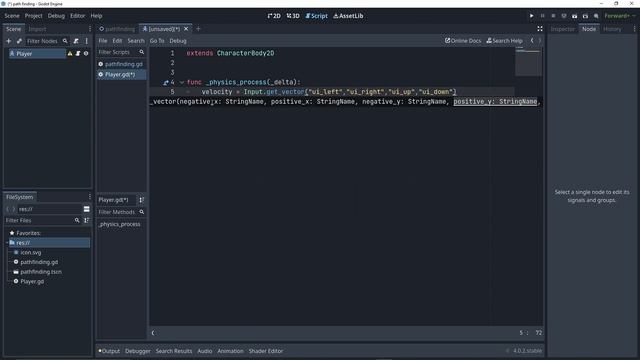Toggle FileSystem split mode
The width and height of the screenshot is (640, 360).
[x=87, y=209]
